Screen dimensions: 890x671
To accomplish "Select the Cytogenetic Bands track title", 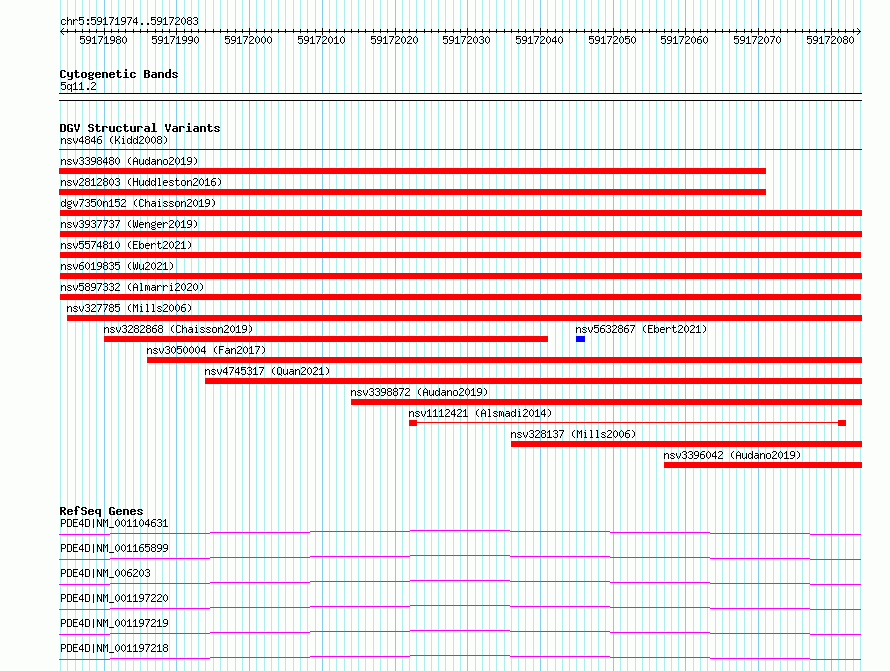I will (x=119, y=74).
